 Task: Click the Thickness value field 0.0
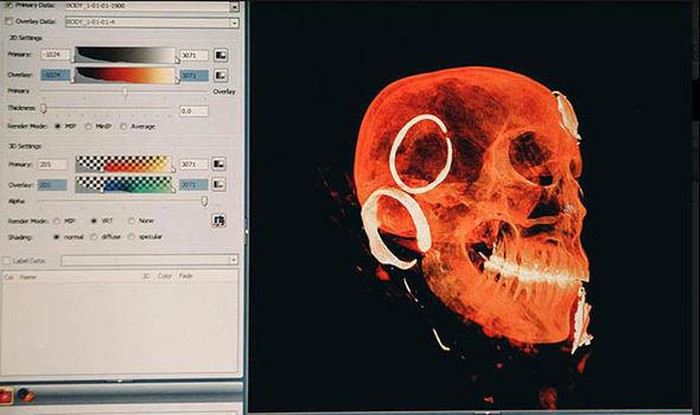tap(194, 111)
